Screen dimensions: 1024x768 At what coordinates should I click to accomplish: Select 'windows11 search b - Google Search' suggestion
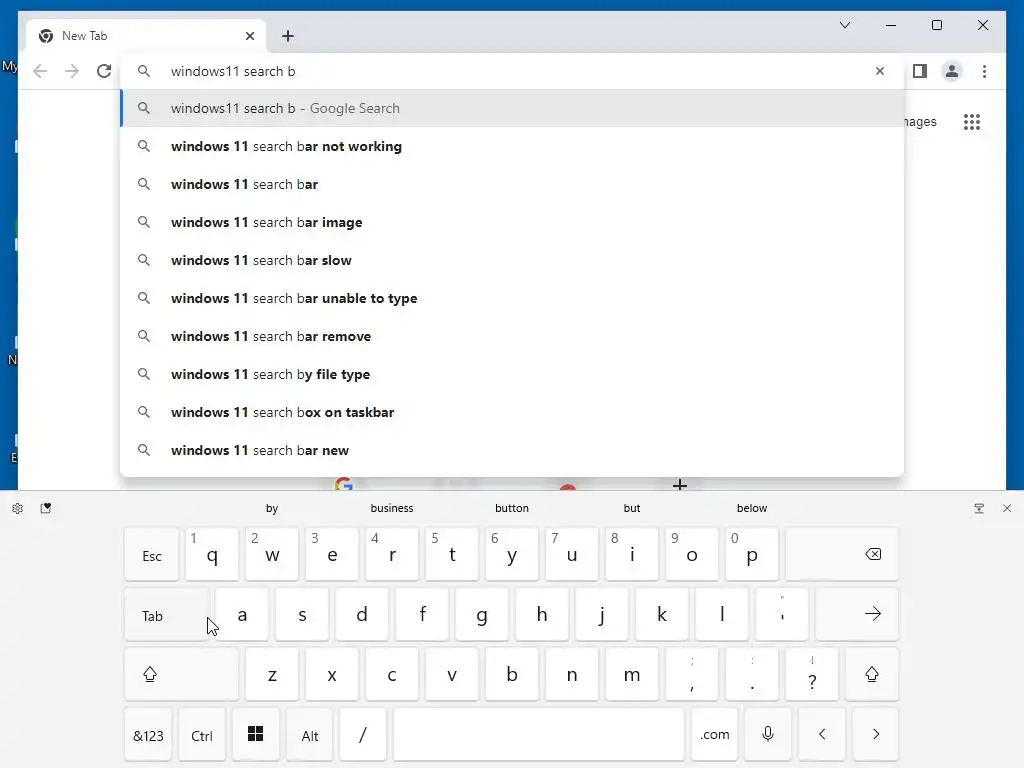pyautogui.click(x=513, y=108)
